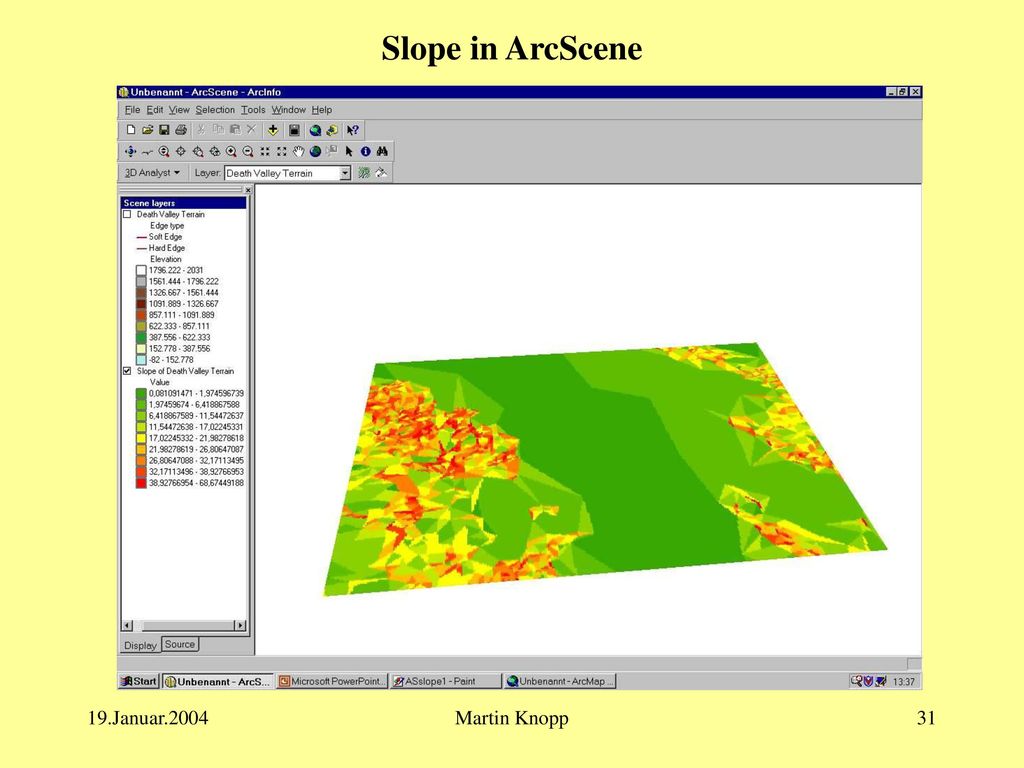Select the Set Observer tool
Screen dimensions: 1024x768
coord(215,152)
